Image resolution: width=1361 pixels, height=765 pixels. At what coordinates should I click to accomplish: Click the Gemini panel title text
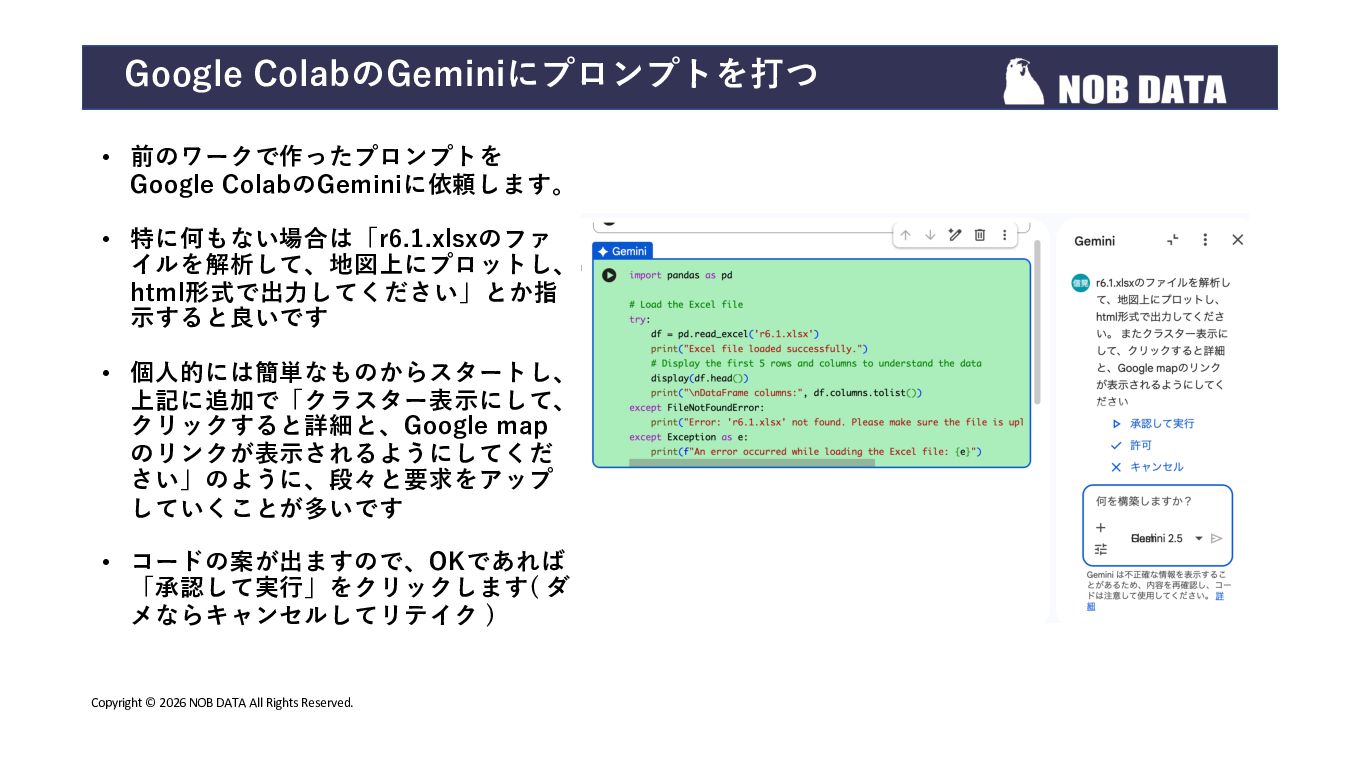pyautogui.click(x=1094, y=241)
